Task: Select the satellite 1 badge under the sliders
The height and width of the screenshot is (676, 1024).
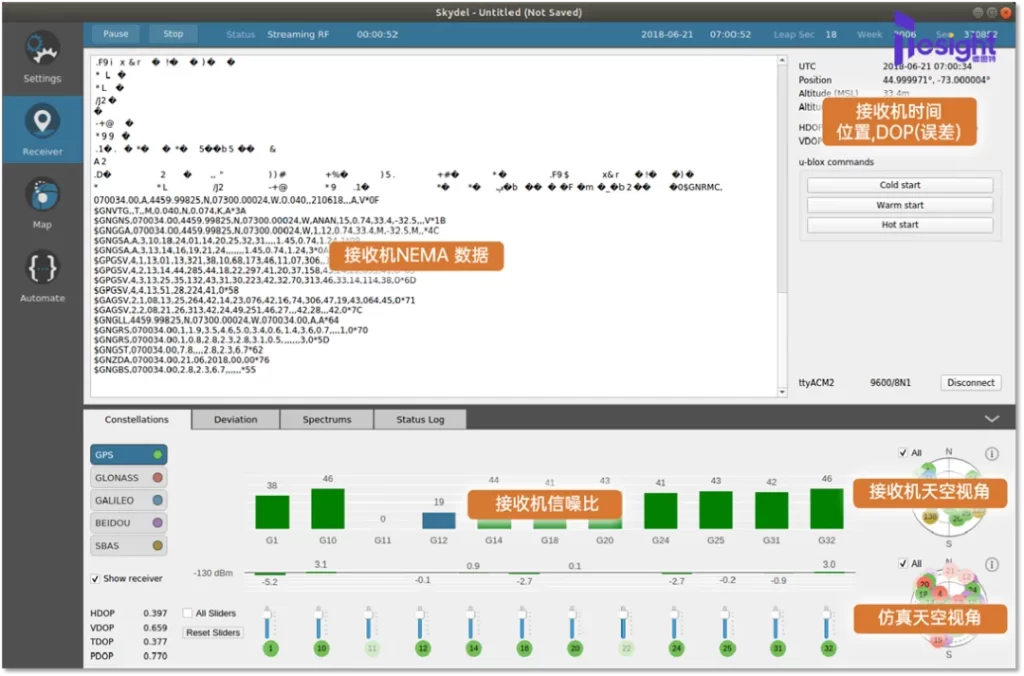Action: pos(270,648)
